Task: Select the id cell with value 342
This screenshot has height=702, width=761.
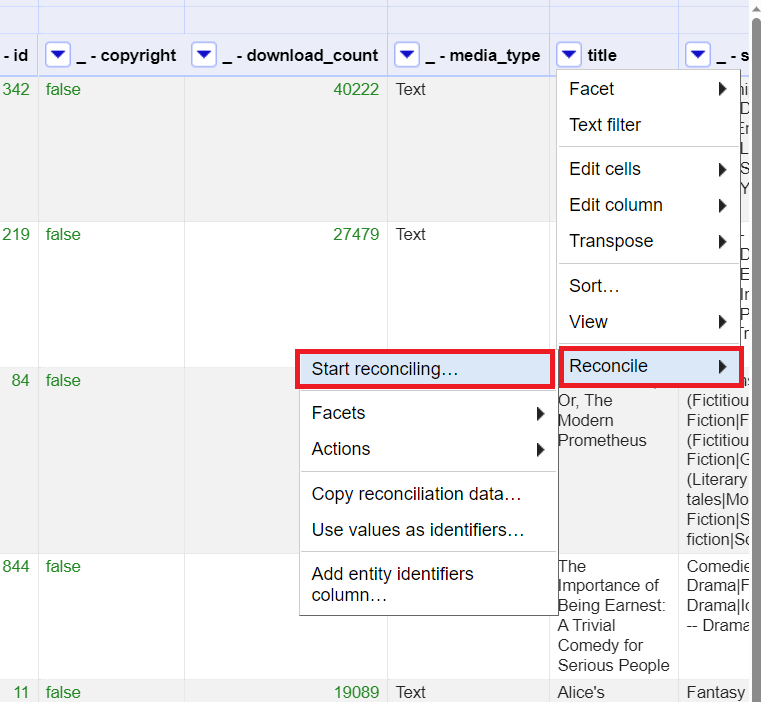Action: point(16,89)
